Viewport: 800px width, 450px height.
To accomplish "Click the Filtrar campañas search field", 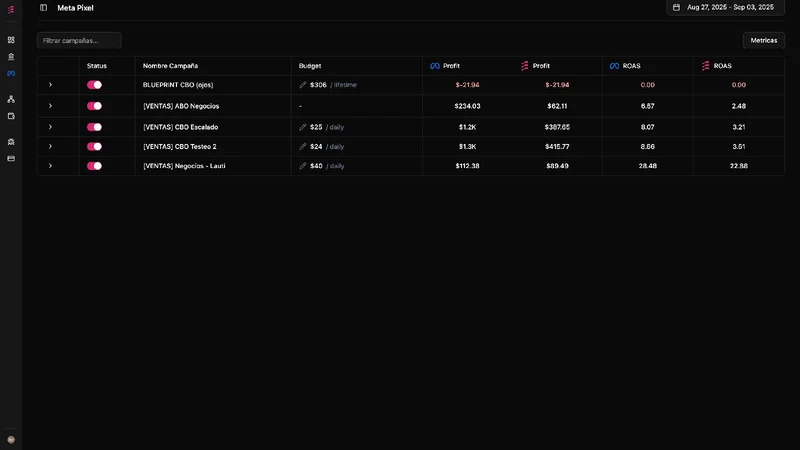I will pos(79,40).
